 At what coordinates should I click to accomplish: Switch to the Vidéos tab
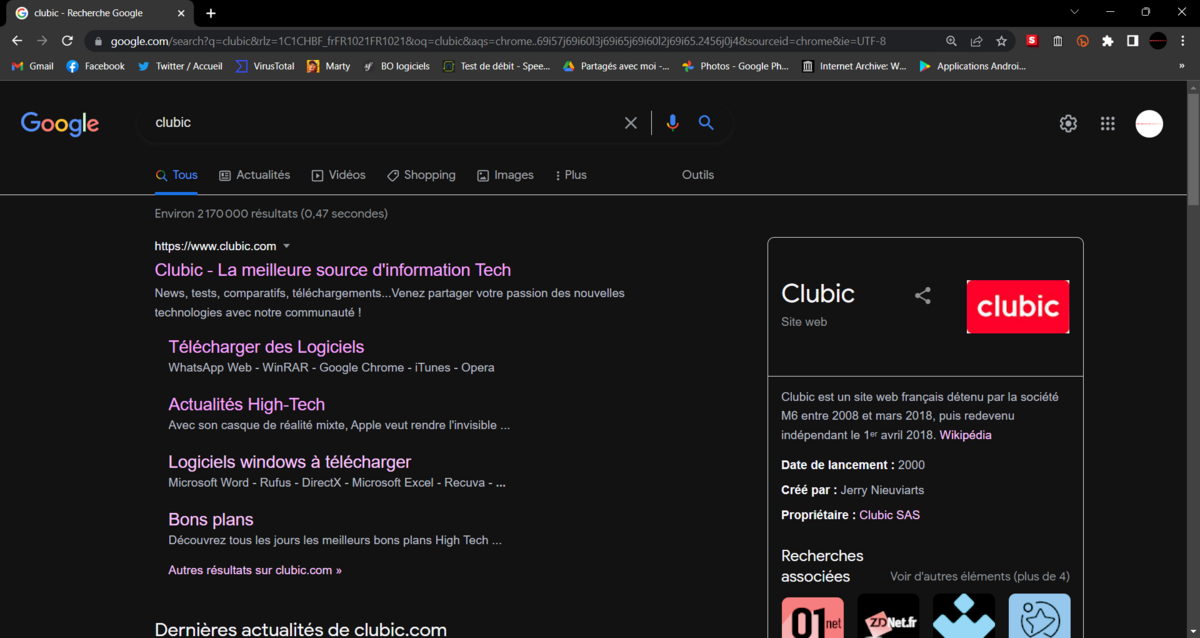[x=338, y=175]
